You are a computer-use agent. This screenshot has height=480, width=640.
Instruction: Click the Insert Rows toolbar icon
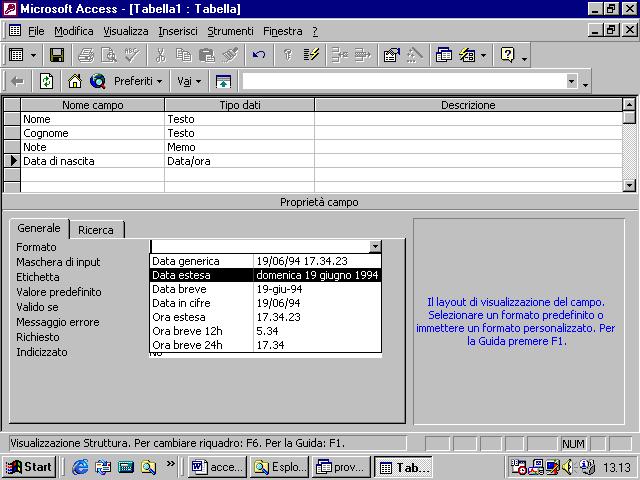point(340,55)
